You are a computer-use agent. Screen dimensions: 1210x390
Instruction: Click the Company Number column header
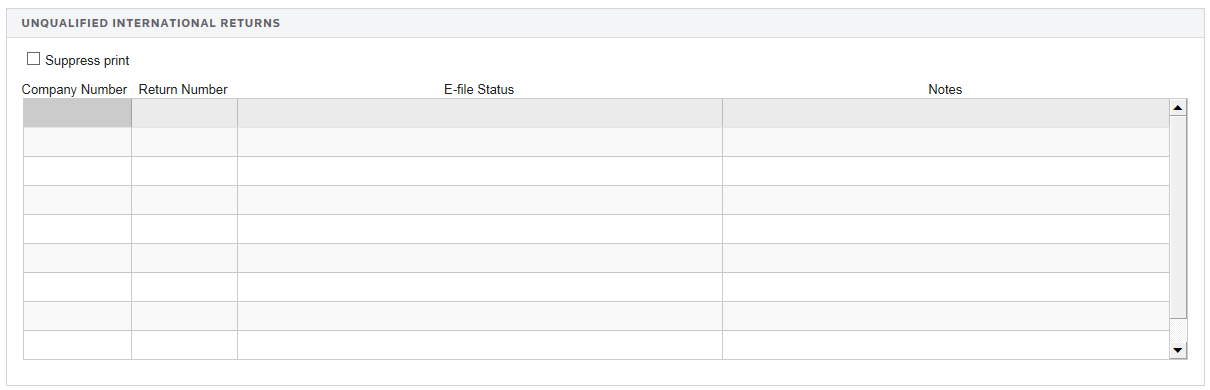pos(75,90)
